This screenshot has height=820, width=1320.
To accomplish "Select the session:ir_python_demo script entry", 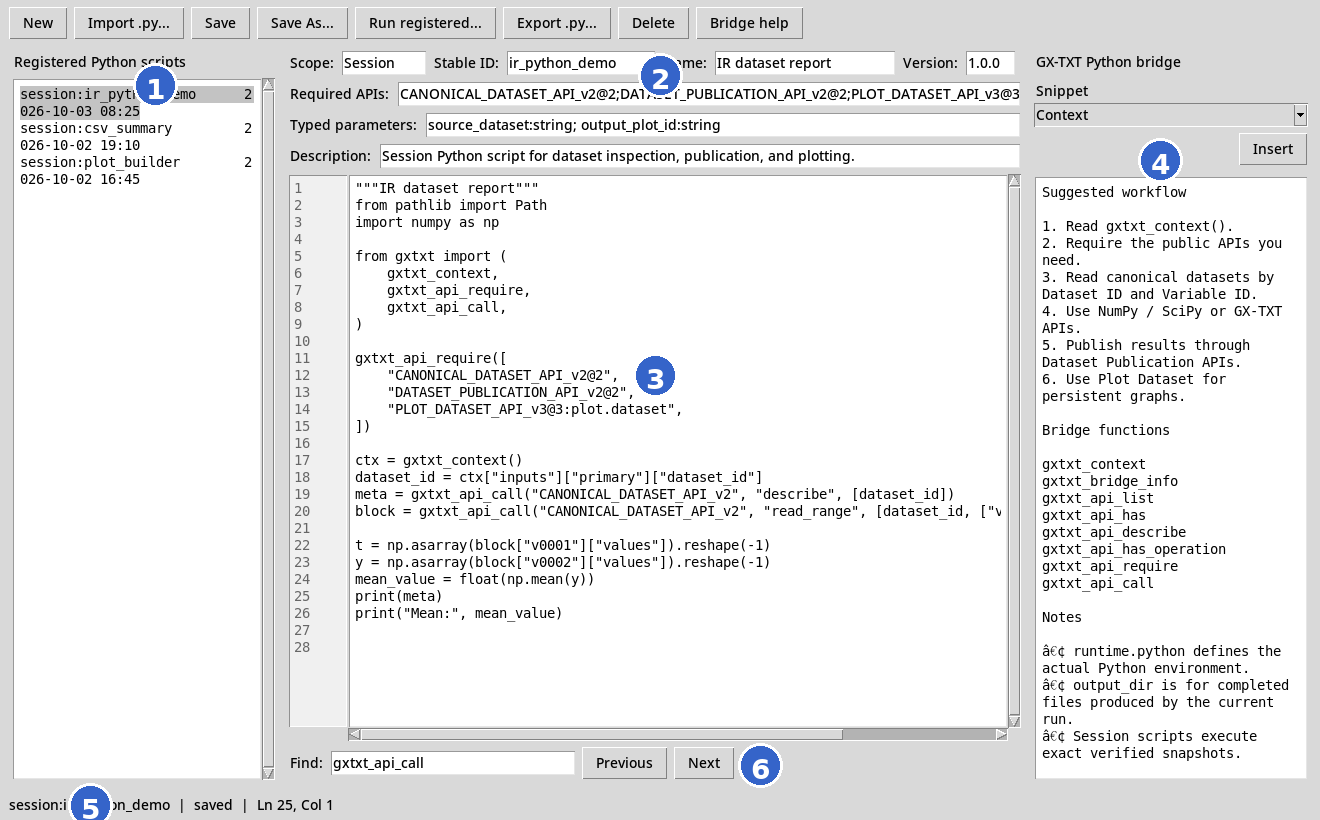I will click(x=136, y=103).
